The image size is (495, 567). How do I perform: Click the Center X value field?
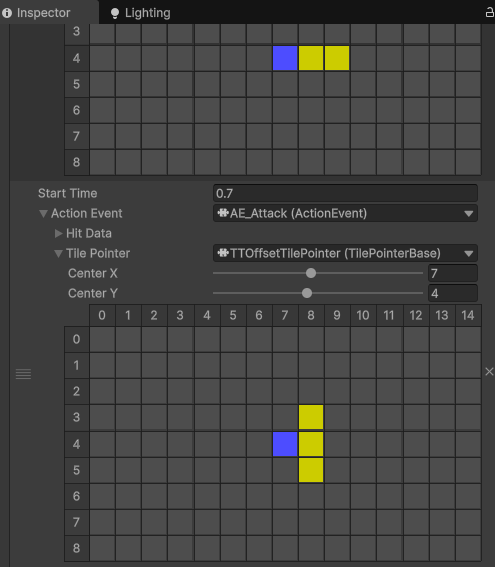pos(452,273)
